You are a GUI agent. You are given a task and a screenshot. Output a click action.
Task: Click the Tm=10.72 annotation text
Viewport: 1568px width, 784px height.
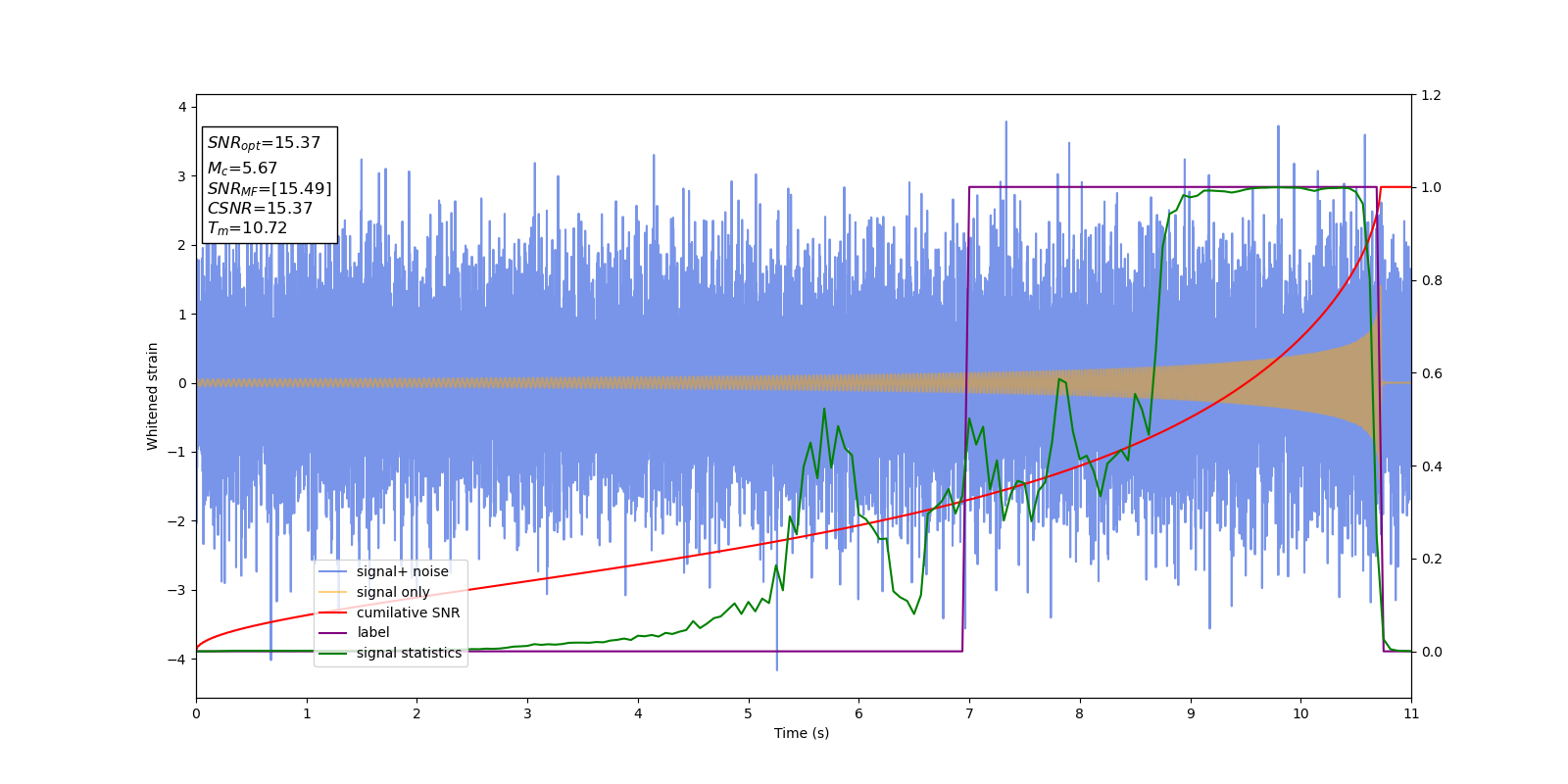(x=247, y=228)
